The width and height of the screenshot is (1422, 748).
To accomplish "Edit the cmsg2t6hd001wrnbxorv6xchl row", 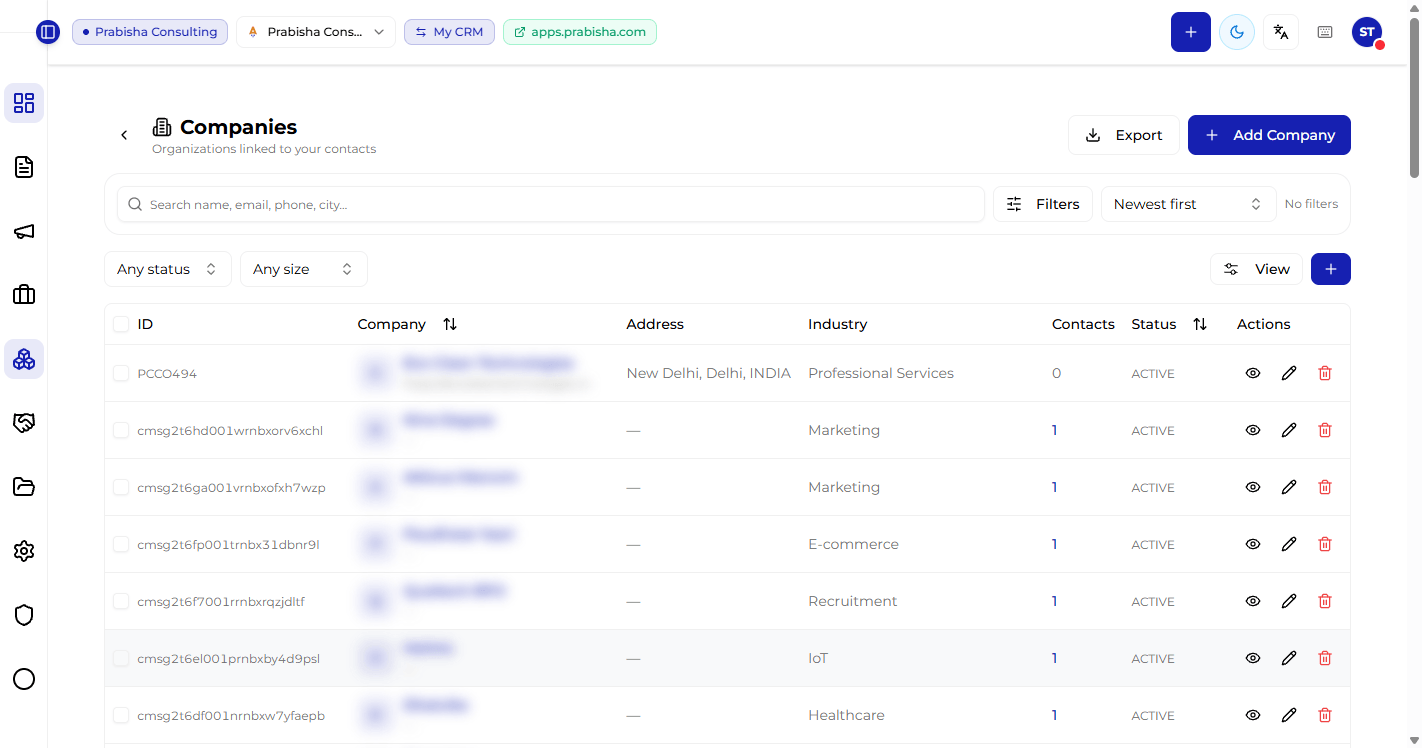I will pos(1289,430).
